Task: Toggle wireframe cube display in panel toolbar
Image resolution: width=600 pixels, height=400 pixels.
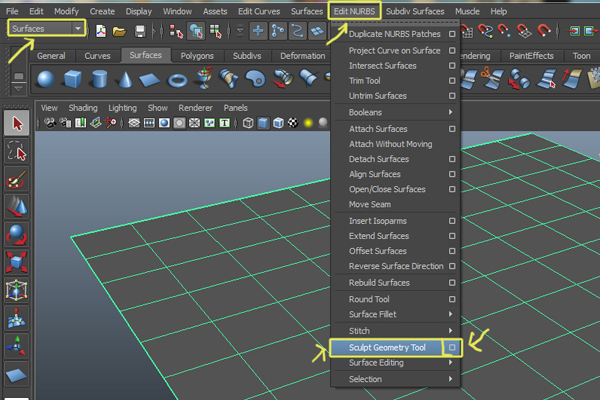Action: coord(248,123)
